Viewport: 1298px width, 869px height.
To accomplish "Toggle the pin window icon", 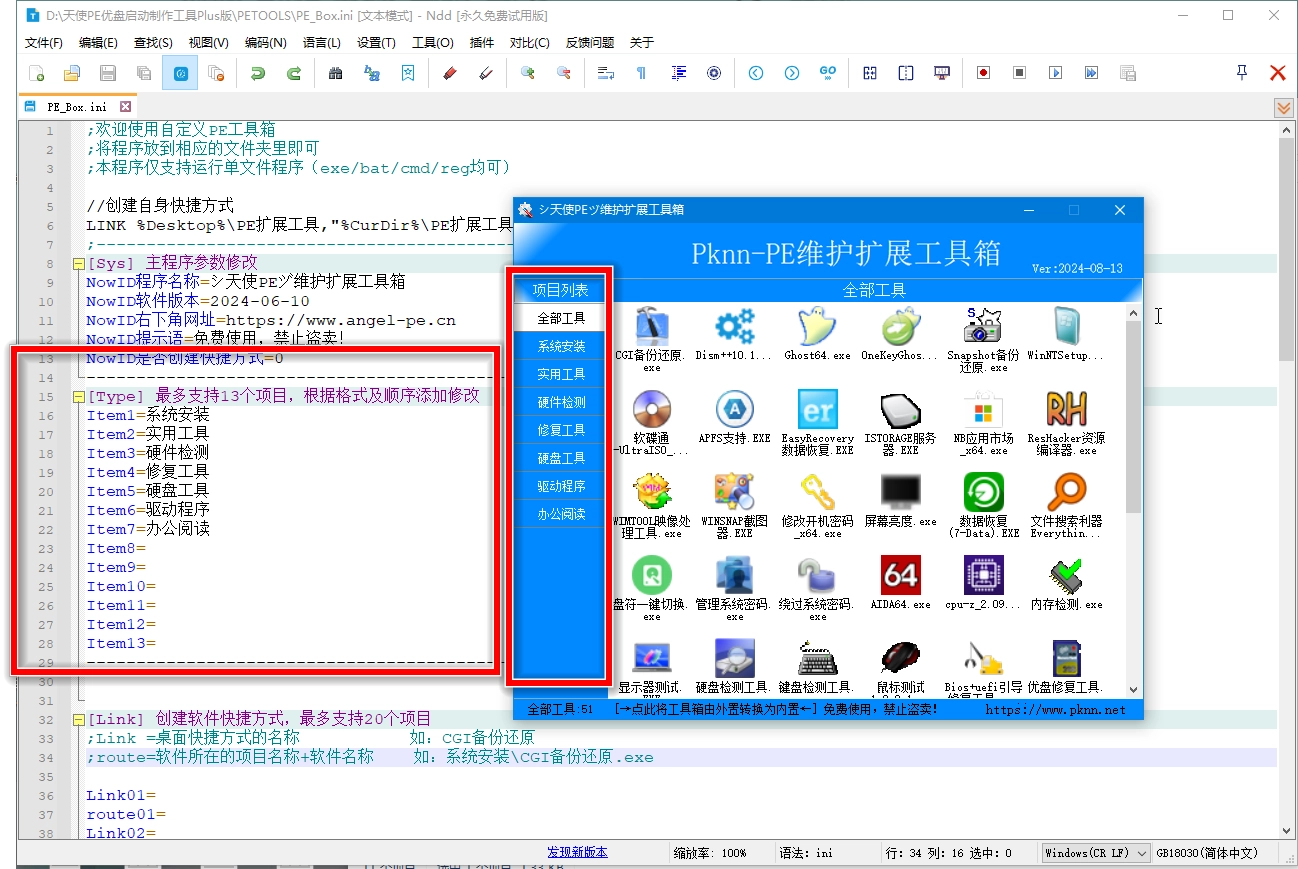I will [x=1242, y=73].
